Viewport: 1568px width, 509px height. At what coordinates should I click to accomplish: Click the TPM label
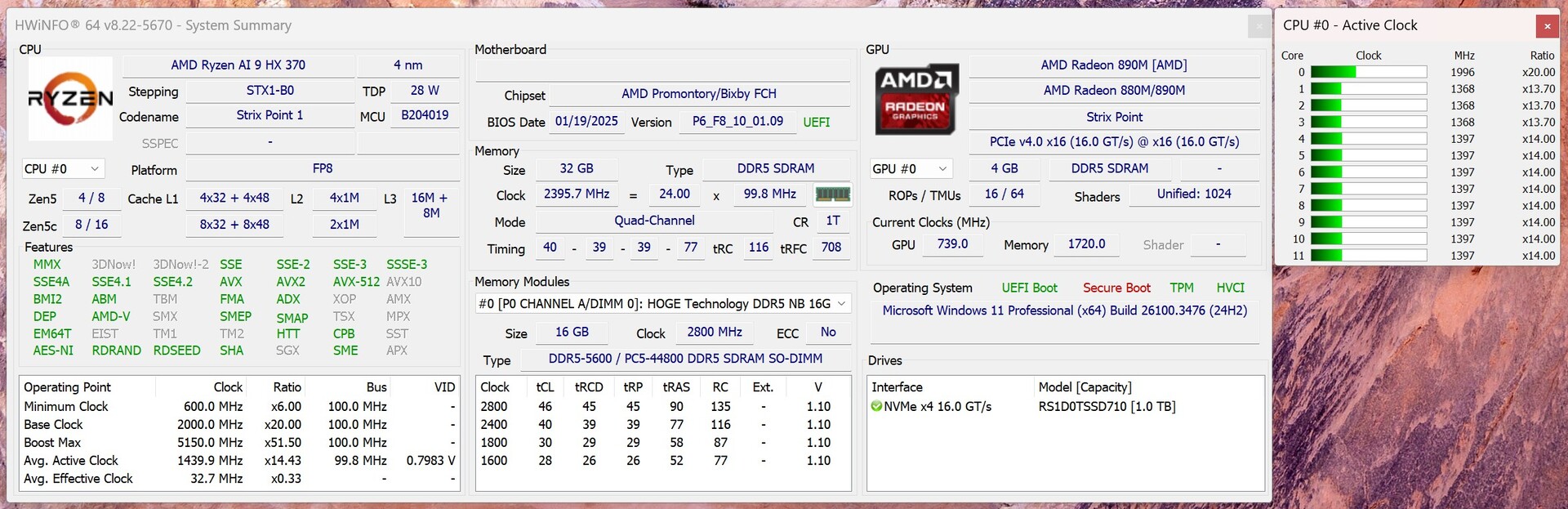tap(1181, 288)
